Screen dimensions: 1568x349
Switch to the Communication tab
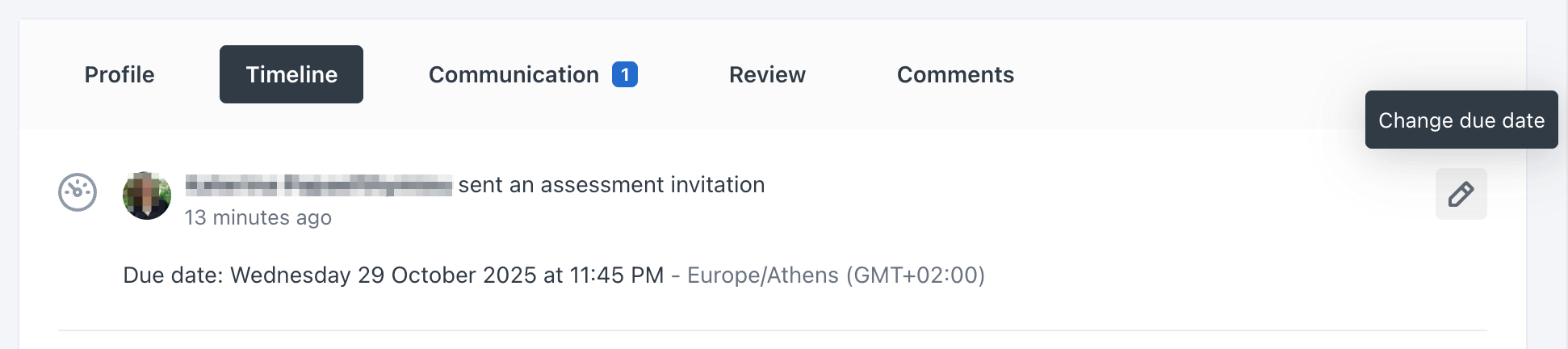[514, 74]
